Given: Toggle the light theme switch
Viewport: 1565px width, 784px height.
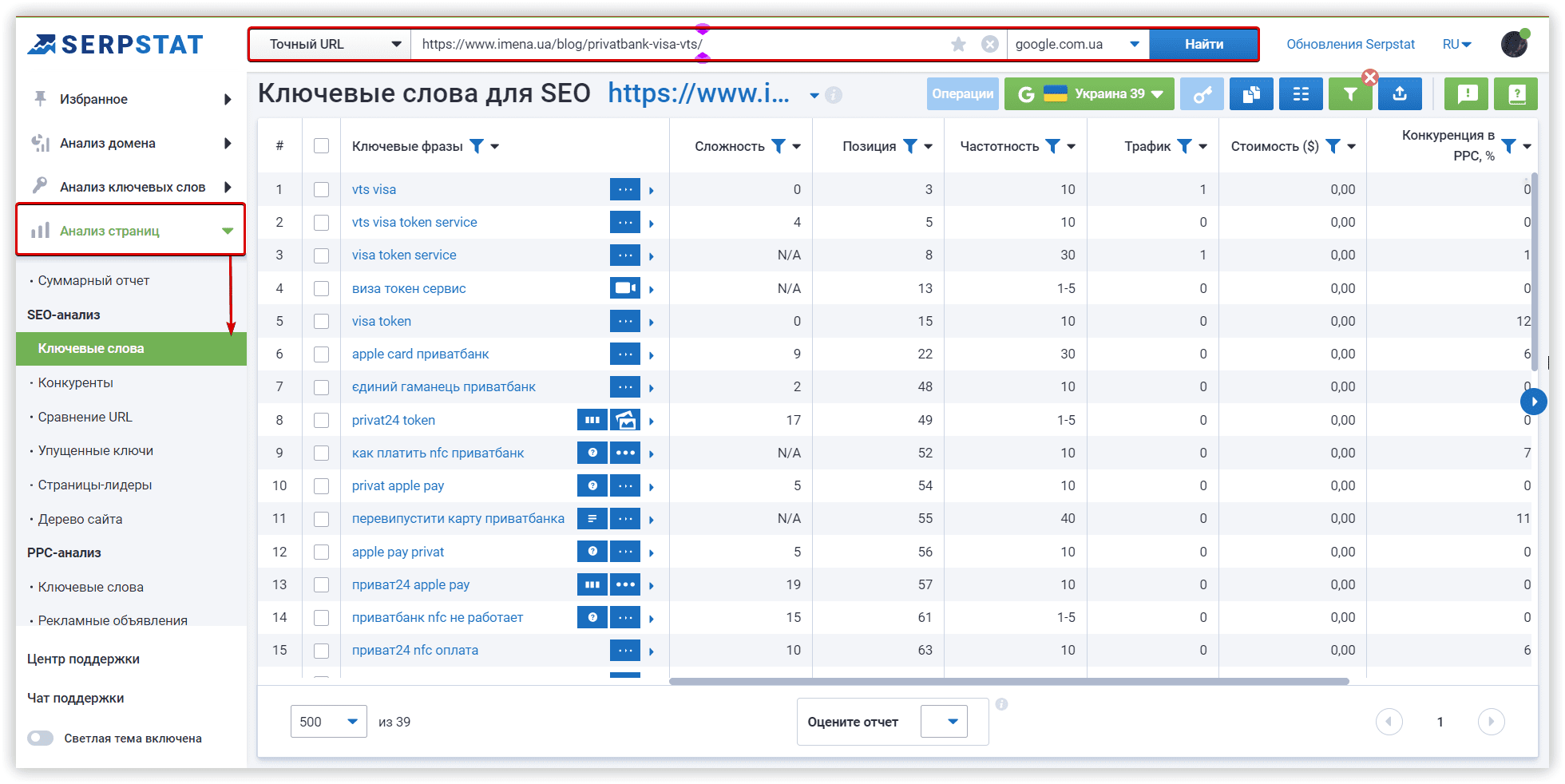Looking at the screenshot, I should (x=41, y=738).
